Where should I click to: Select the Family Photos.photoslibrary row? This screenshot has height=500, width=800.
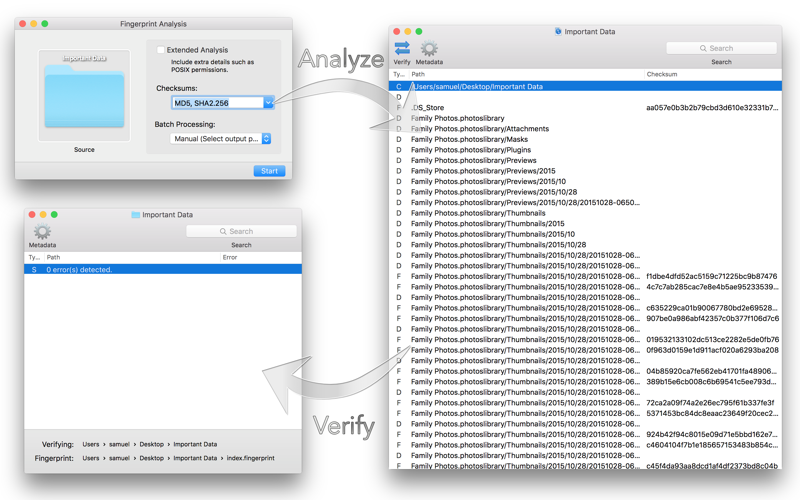pyautogui.click(x=585, y=118)
